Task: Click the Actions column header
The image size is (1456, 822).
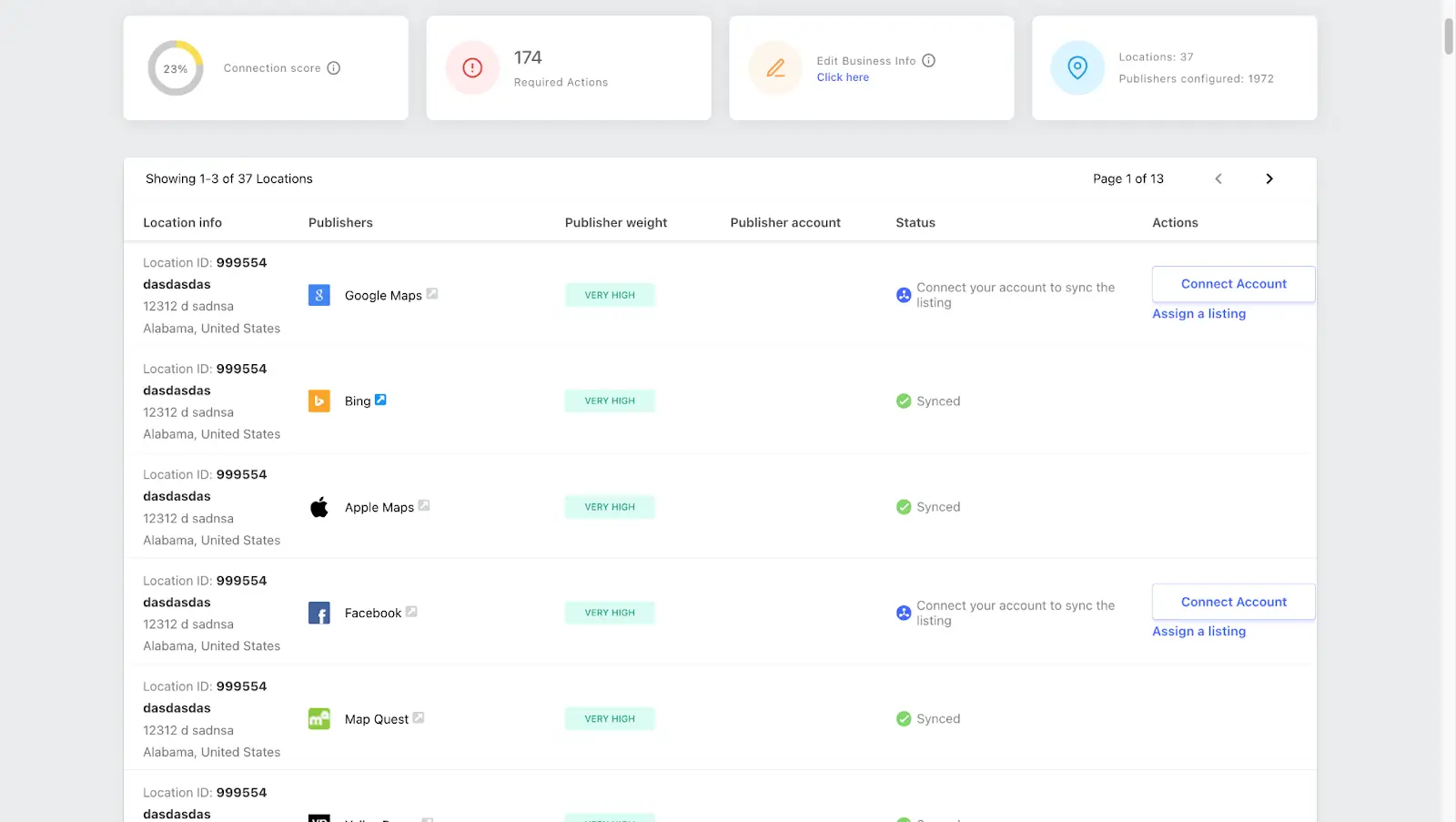Action: click(1175, 222)
